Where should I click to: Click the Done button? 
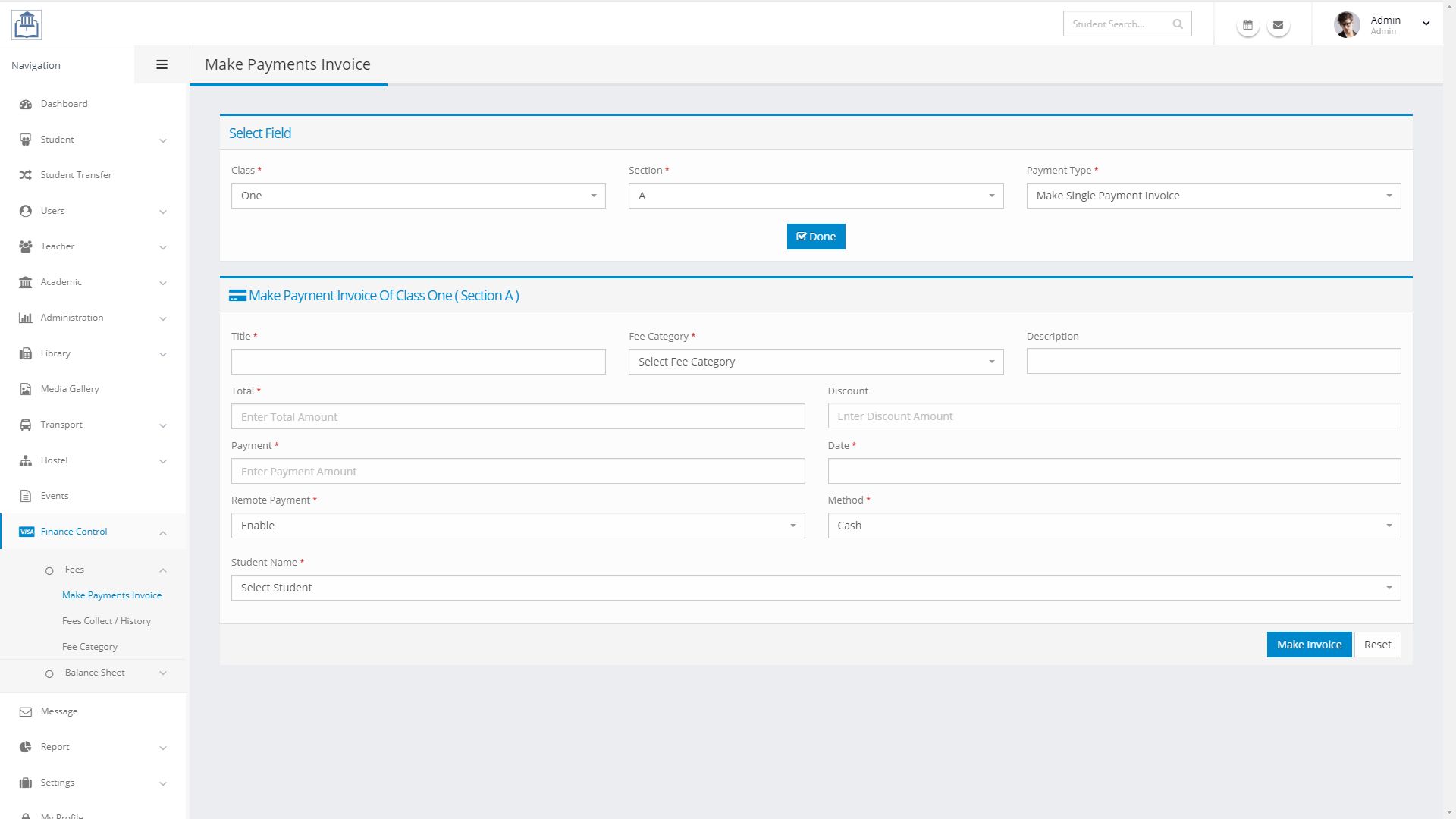pos(815,237)
